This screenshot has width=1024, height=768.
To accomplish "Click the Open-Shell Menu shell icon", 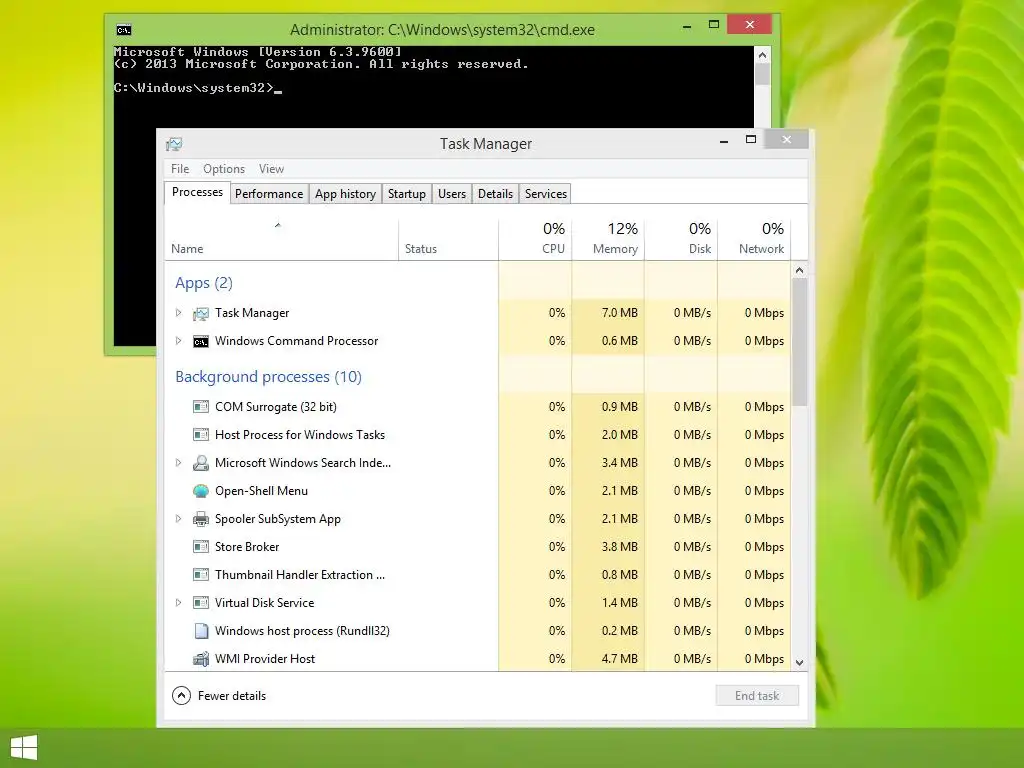I will click(201, 491).
